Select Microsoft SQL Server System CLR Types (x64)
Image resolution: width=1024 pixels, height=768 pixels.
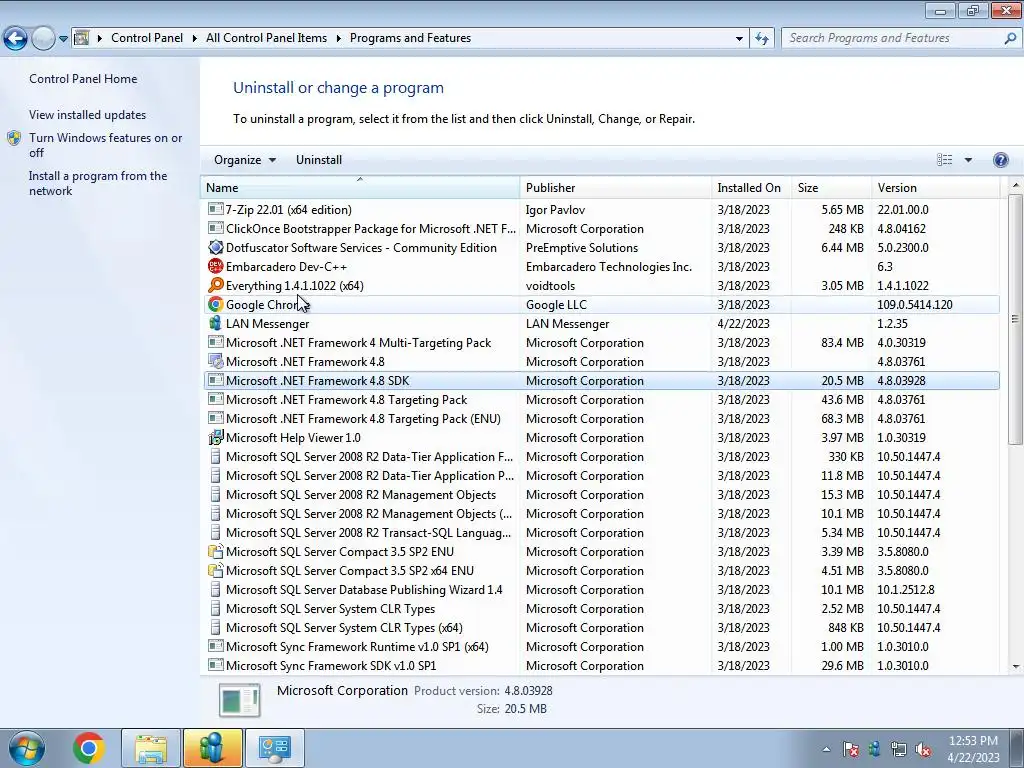click(601, 628)
